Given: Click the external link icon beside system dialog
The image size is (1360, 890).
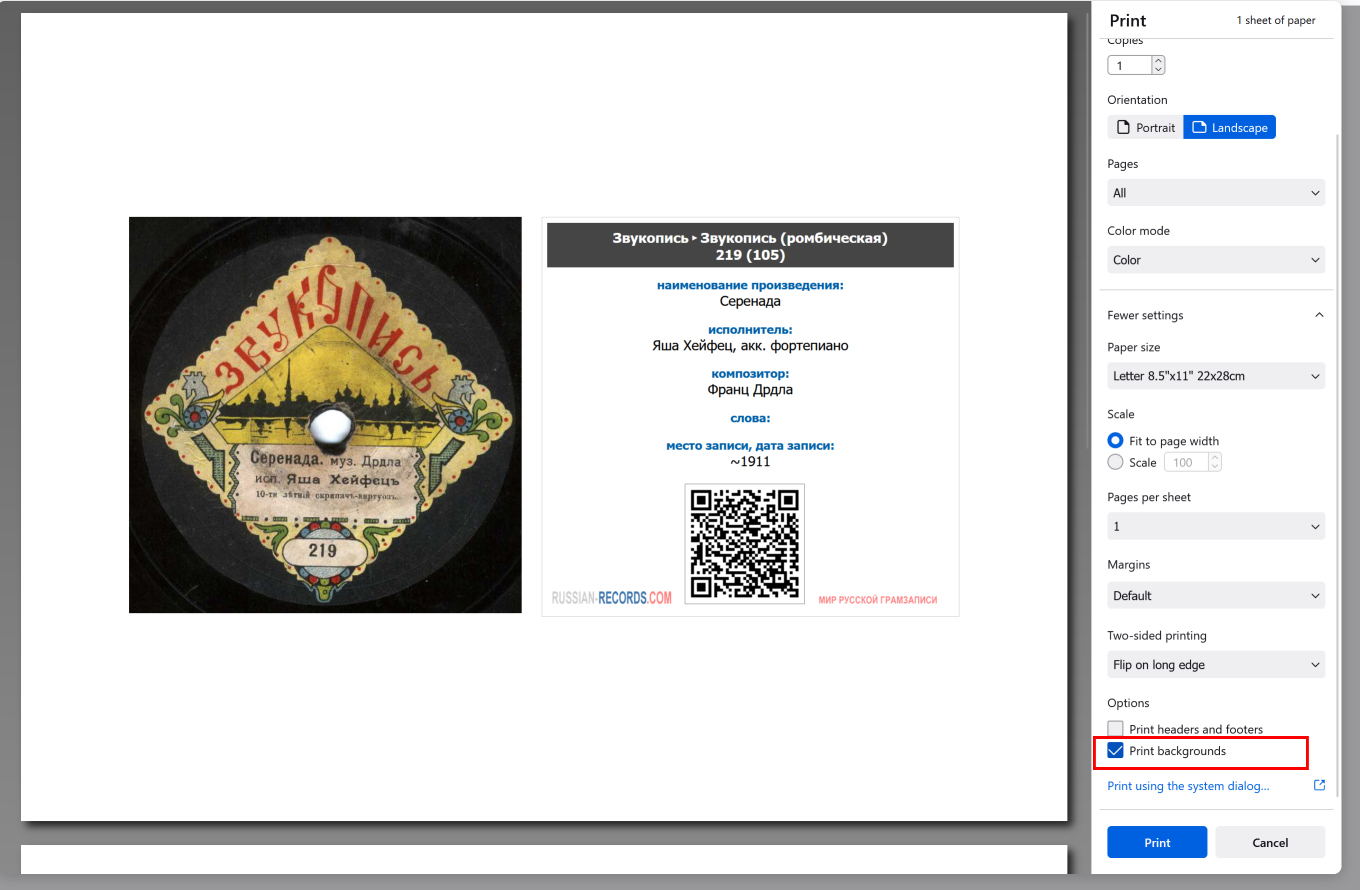Looking at the screenshot, I should pos(1319,785).
